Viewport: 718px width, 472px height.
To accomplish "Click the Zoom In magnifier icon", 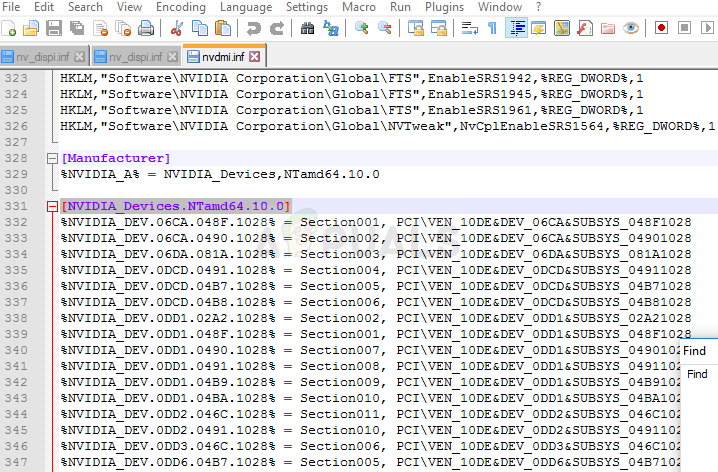I will click(x=361, y=28).
